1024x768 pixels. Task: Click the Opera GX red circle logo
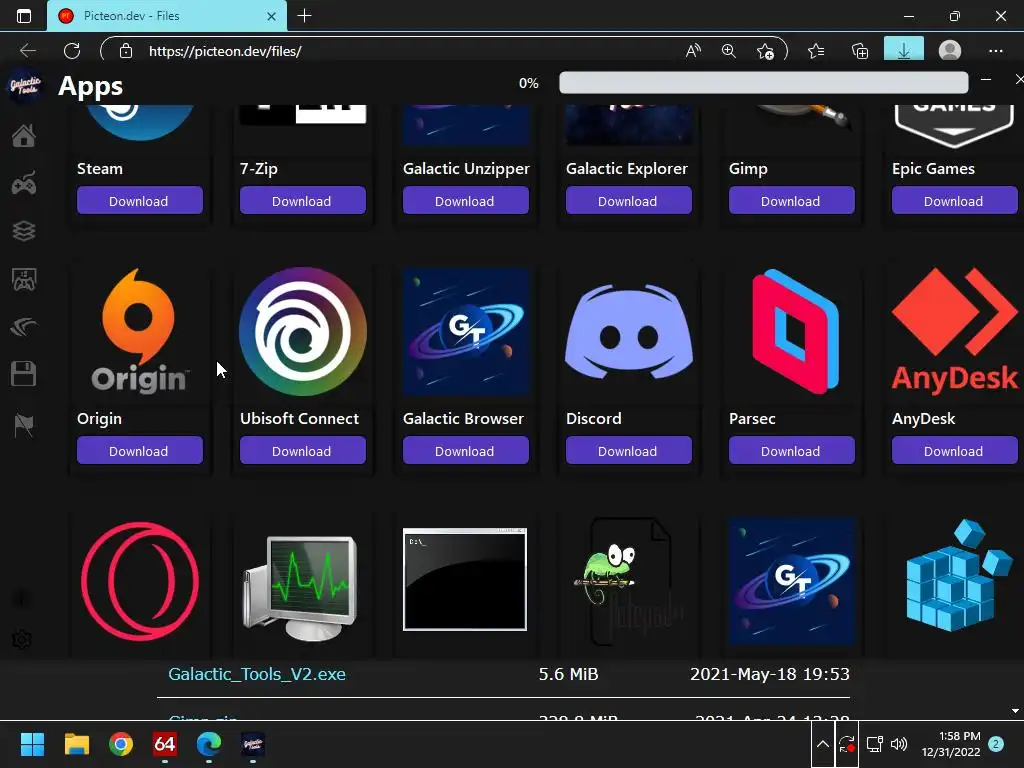click(140, 581)
